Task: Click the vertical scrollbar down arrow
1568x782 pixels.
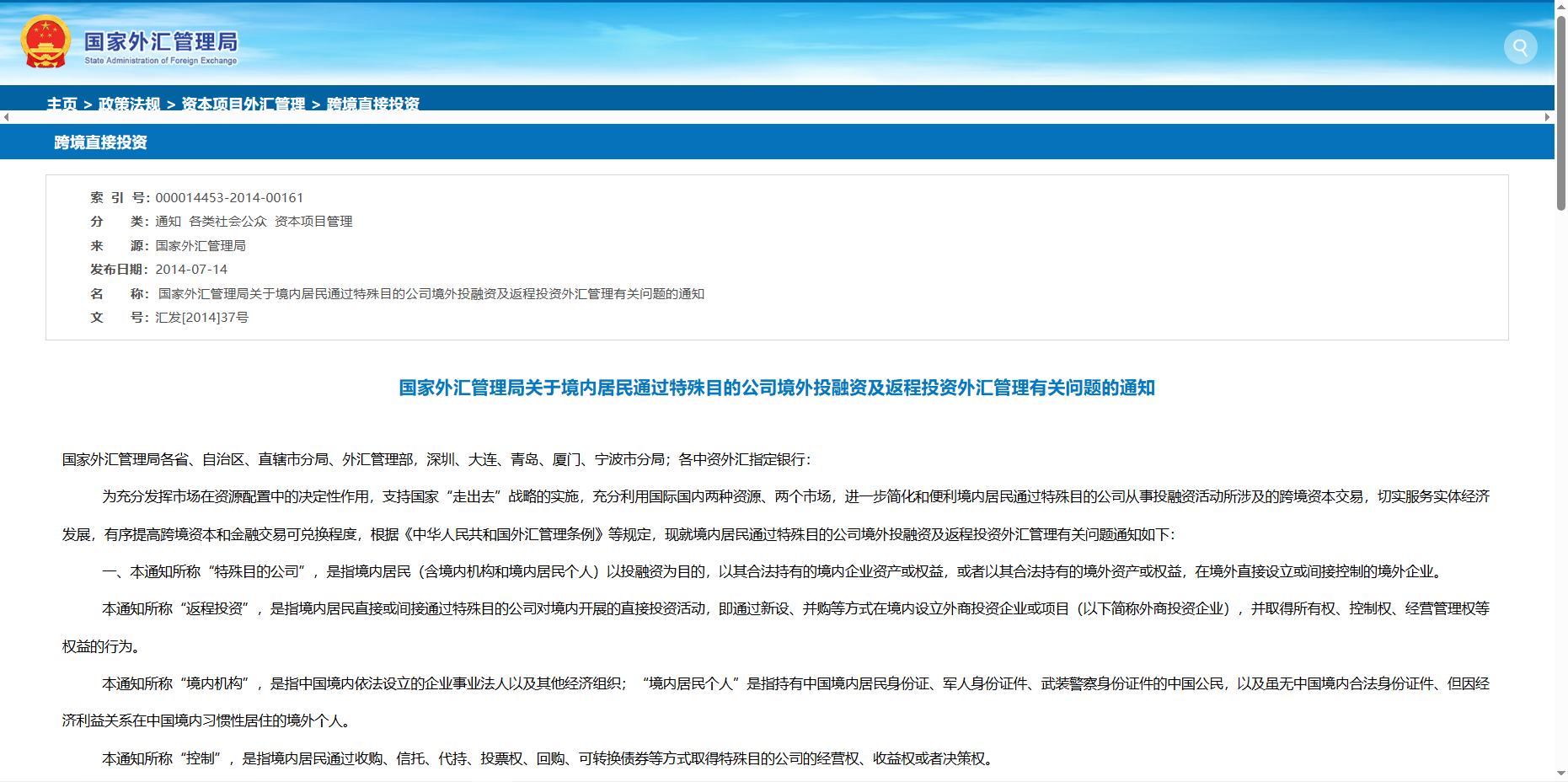Action: pos(1560,774)
